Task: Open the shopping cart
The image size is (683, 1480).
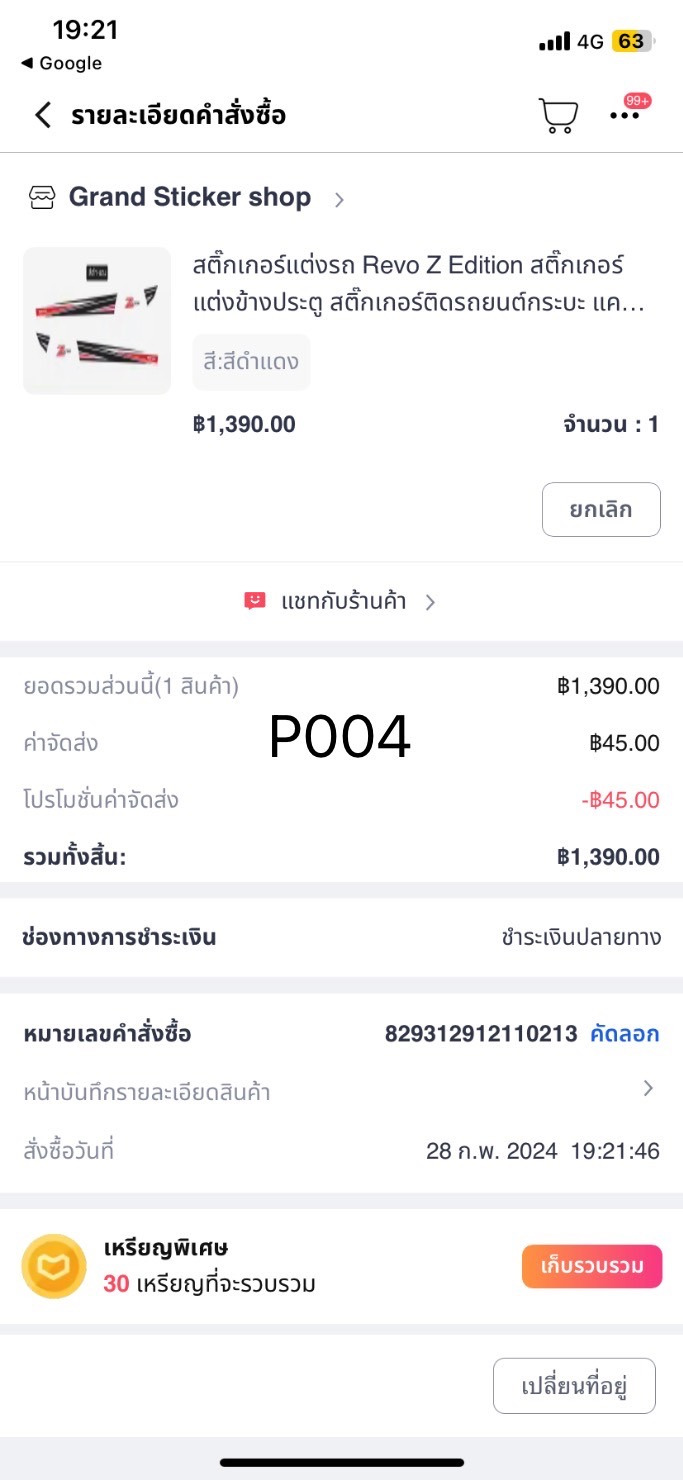Action: [558, 115]
